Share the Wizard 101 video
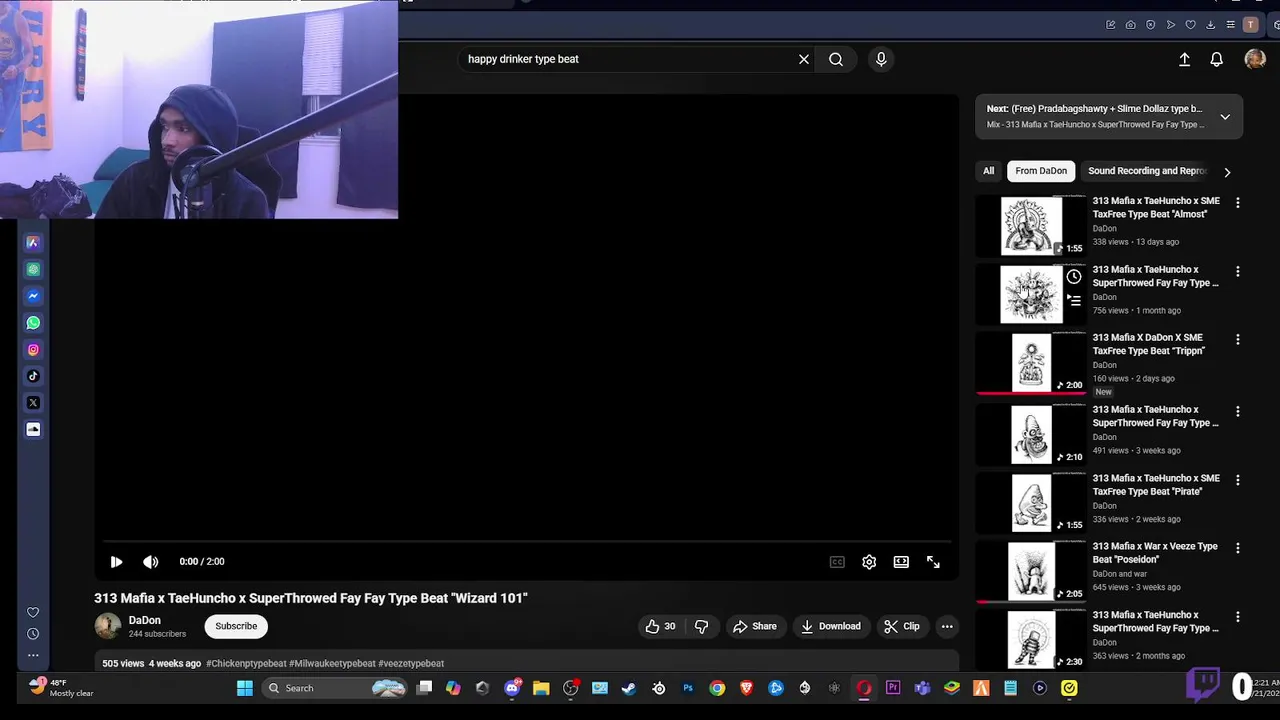 pyautogui.click(x=754, y=626)
